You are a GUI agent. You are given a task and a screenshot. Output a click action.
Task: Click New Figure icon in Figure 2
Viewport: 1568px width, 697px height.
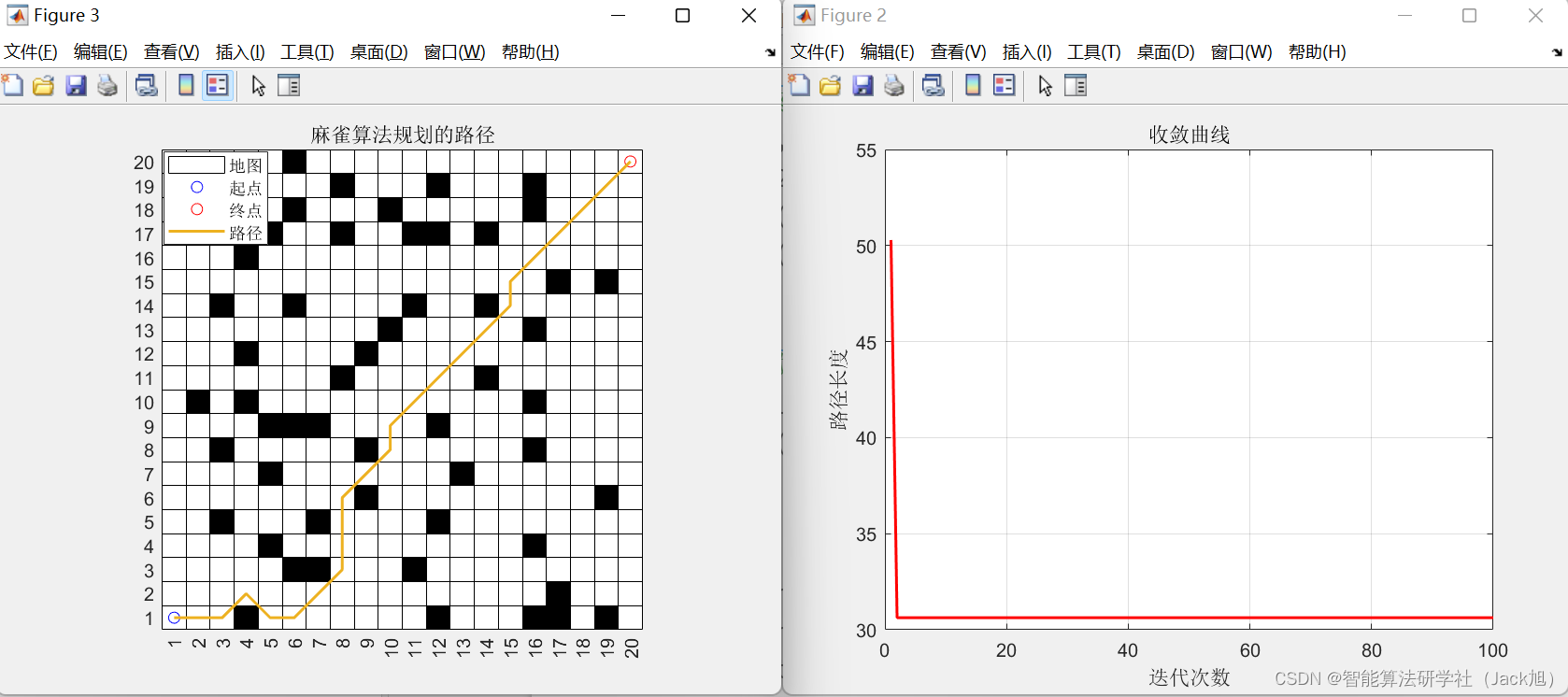tap(800, 86)
